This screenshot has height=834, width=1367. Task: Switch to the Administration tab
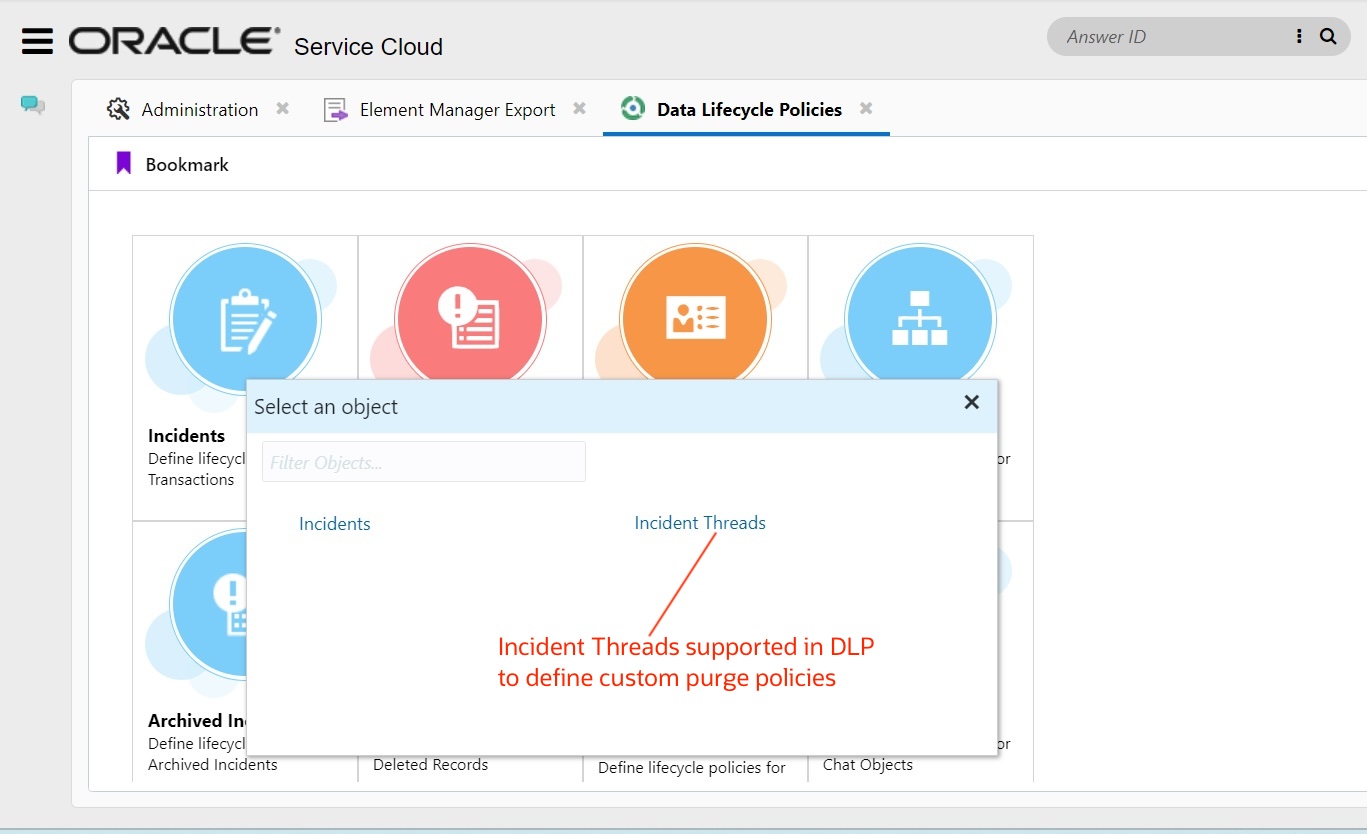200,109
